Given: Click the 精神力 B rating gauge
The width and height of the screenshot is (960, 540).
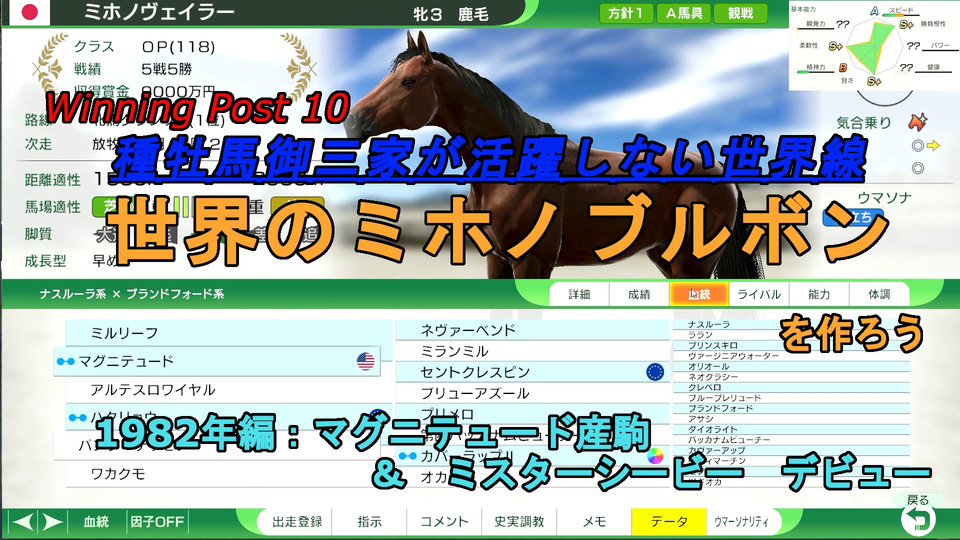Looking at the screenshot, I should tap(815, 72).
